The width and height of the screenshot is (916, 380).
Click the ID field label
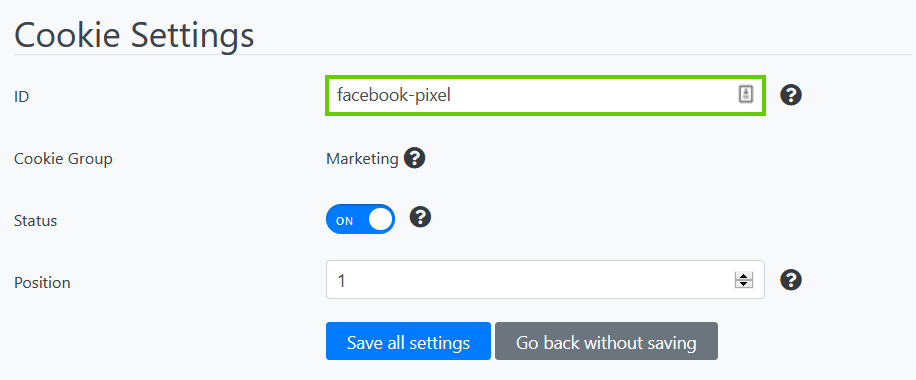pyautogui.click(x=22, y=96)
